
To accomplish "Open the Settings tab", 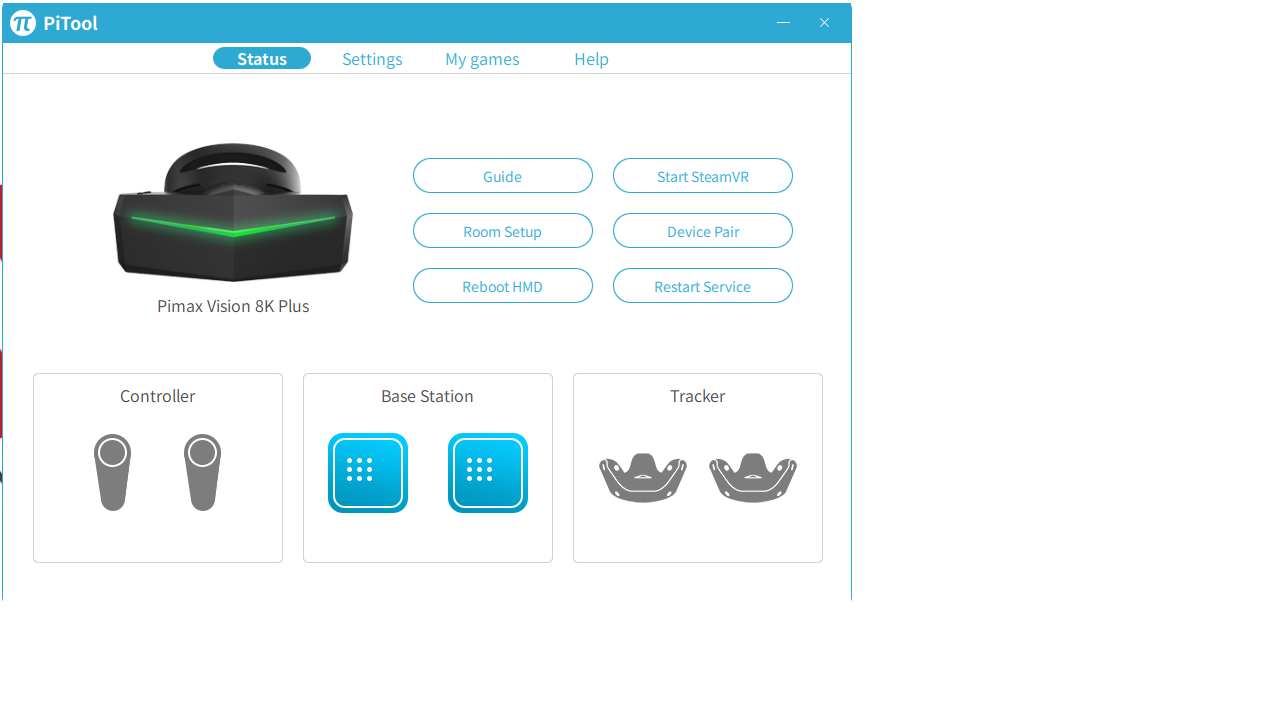I will pos(372,59).
